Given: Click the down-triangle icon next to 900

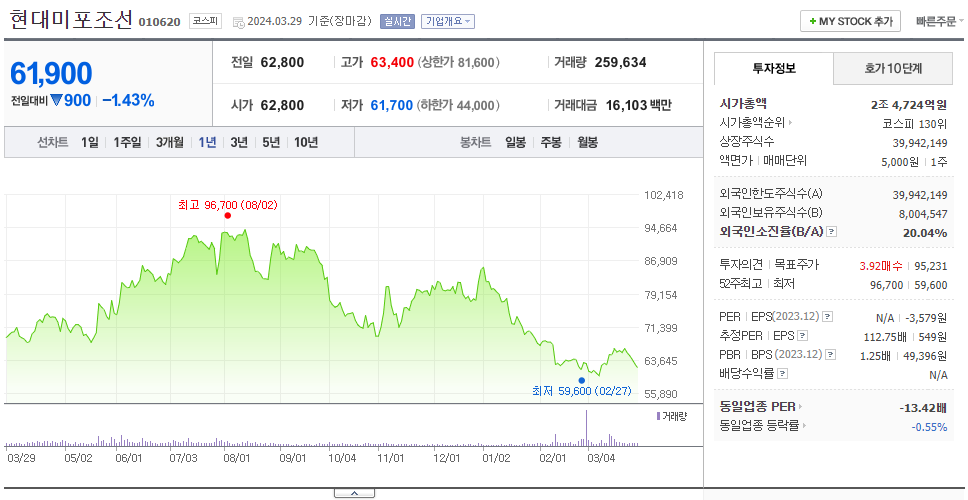Looking at the screenshot, I should (56, 101).
